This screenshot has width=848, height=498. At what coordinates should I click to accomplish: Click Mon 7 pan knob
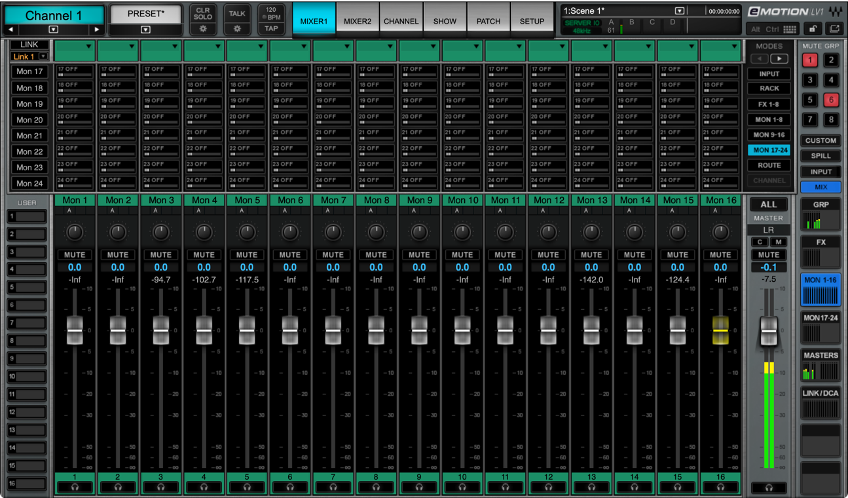[333, 233]
